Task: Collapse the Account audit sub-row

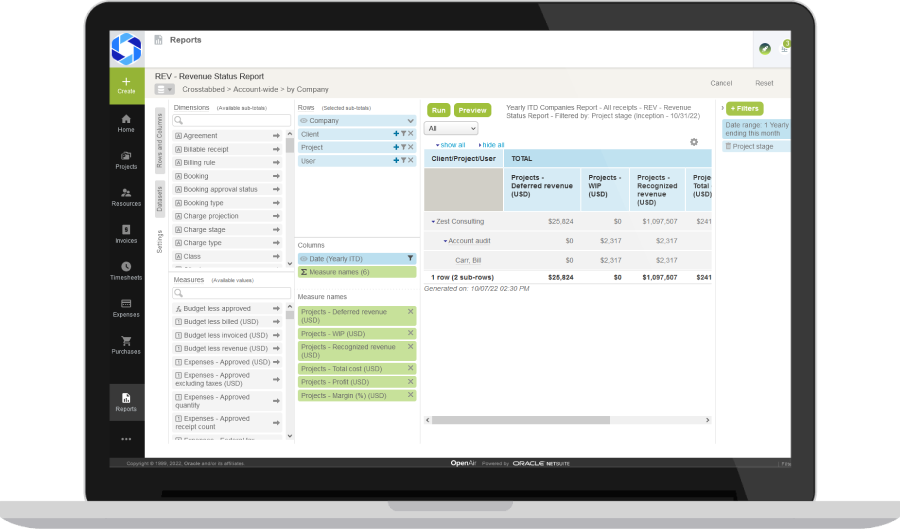Action: click(x=445, y=241)
